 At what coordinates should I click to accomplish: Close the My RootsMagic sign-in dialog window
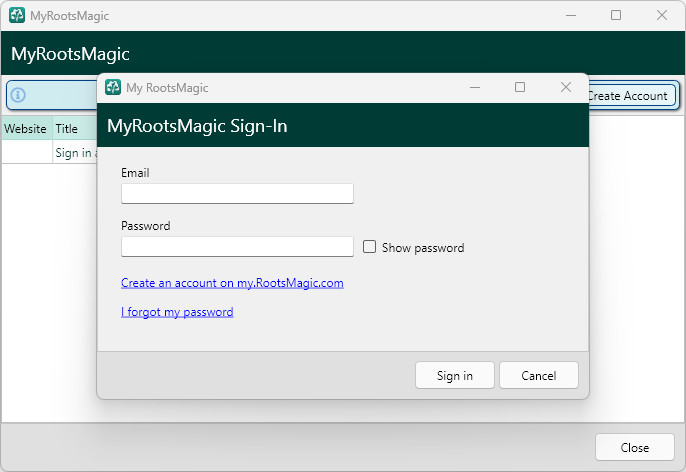coord(566,87)
